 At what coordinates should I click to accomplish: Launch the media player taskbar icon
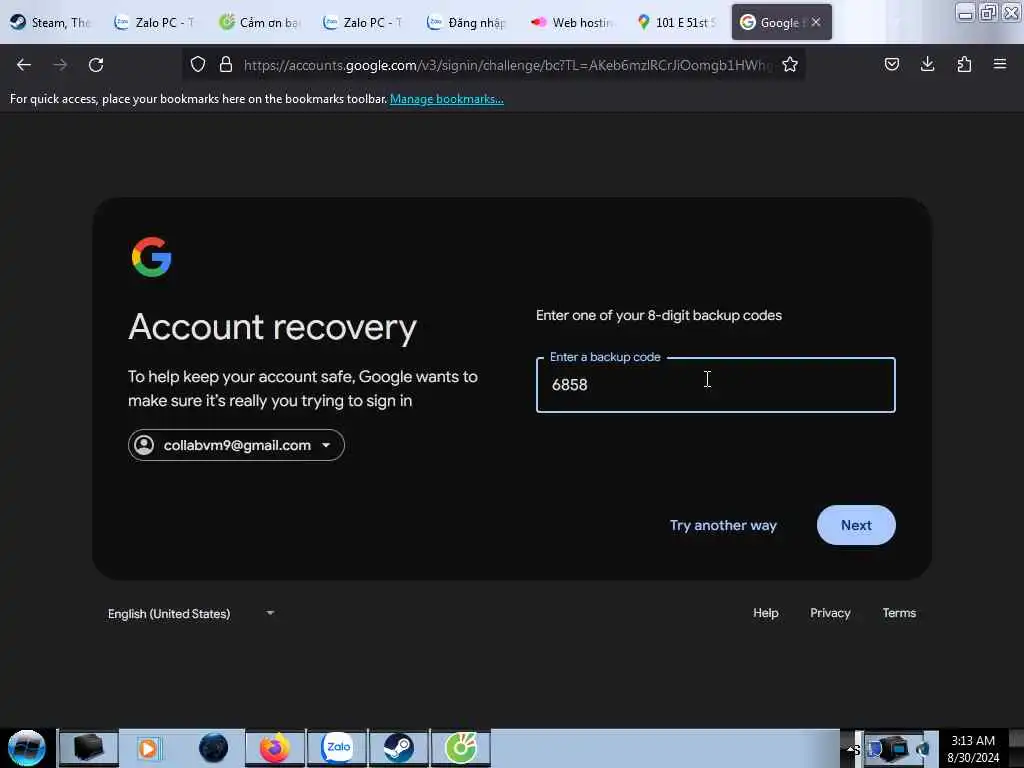click(148, 748)
